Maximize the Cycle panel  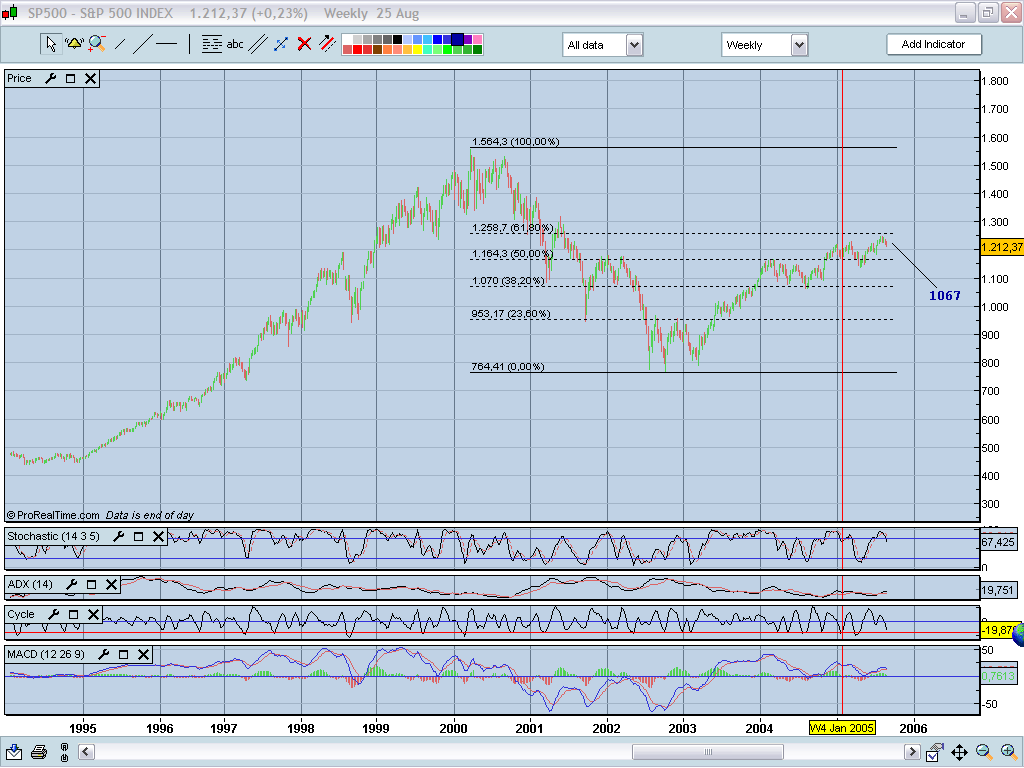click(74, 615)
